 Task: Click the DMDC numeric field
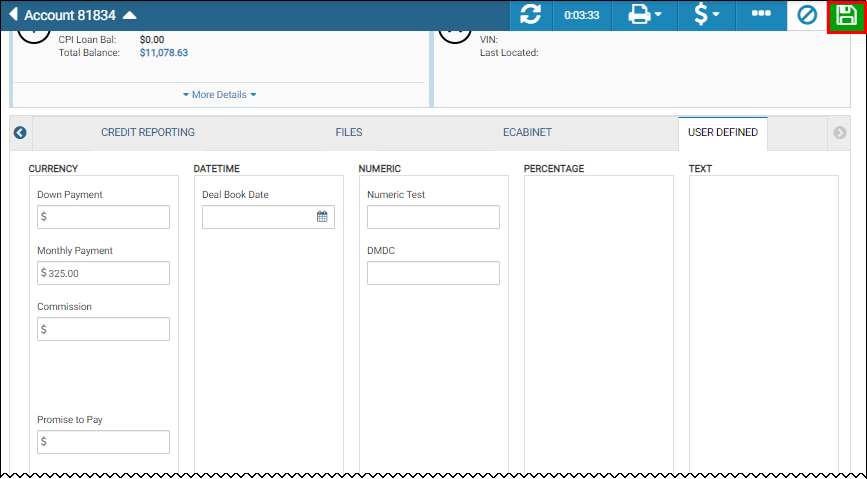pyautogui.click(x=433, y=273)
